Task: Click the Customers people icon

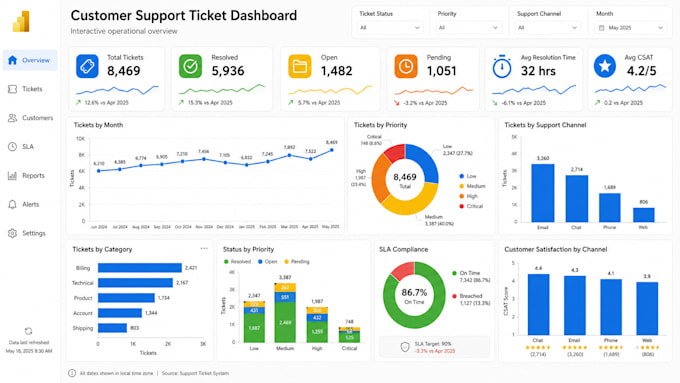Action: pos(12,118)
